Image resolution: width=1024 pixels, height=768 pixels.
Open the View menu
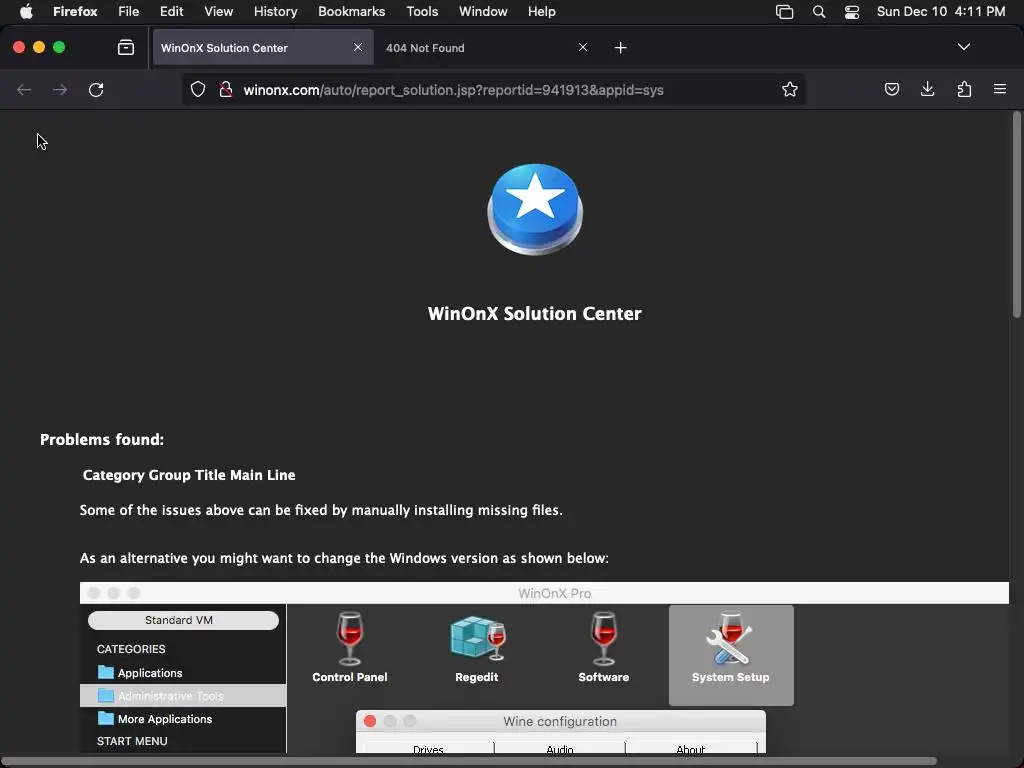coord(218,11)
